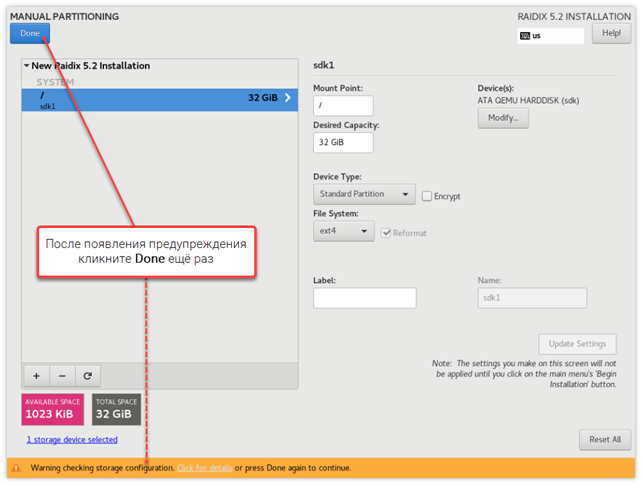Click the reload storage configuration icon
Screen dimensions: 642x485
point(88,376)
